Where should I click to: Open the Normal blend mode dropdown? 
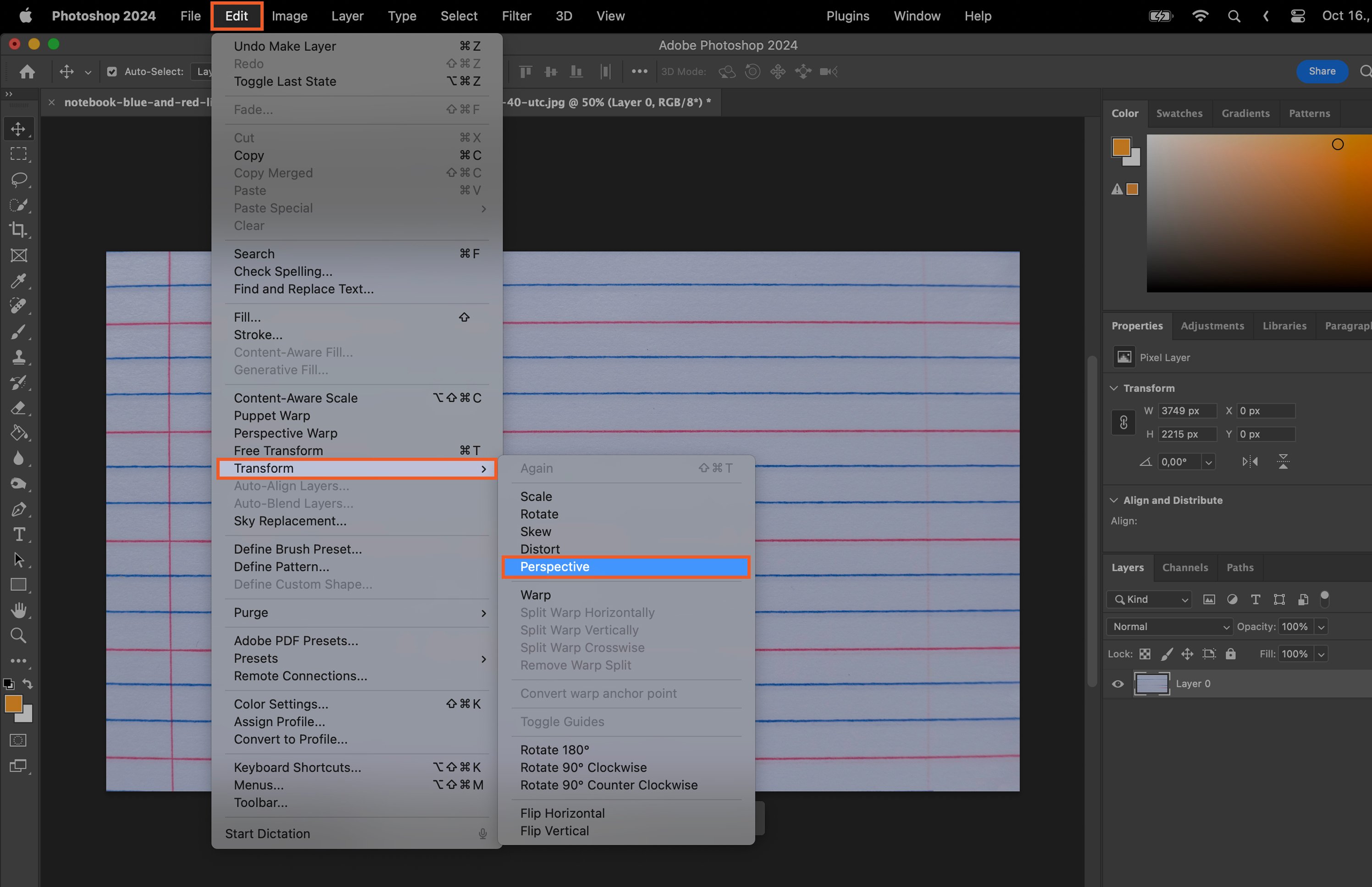click(x=1169, y=626)
